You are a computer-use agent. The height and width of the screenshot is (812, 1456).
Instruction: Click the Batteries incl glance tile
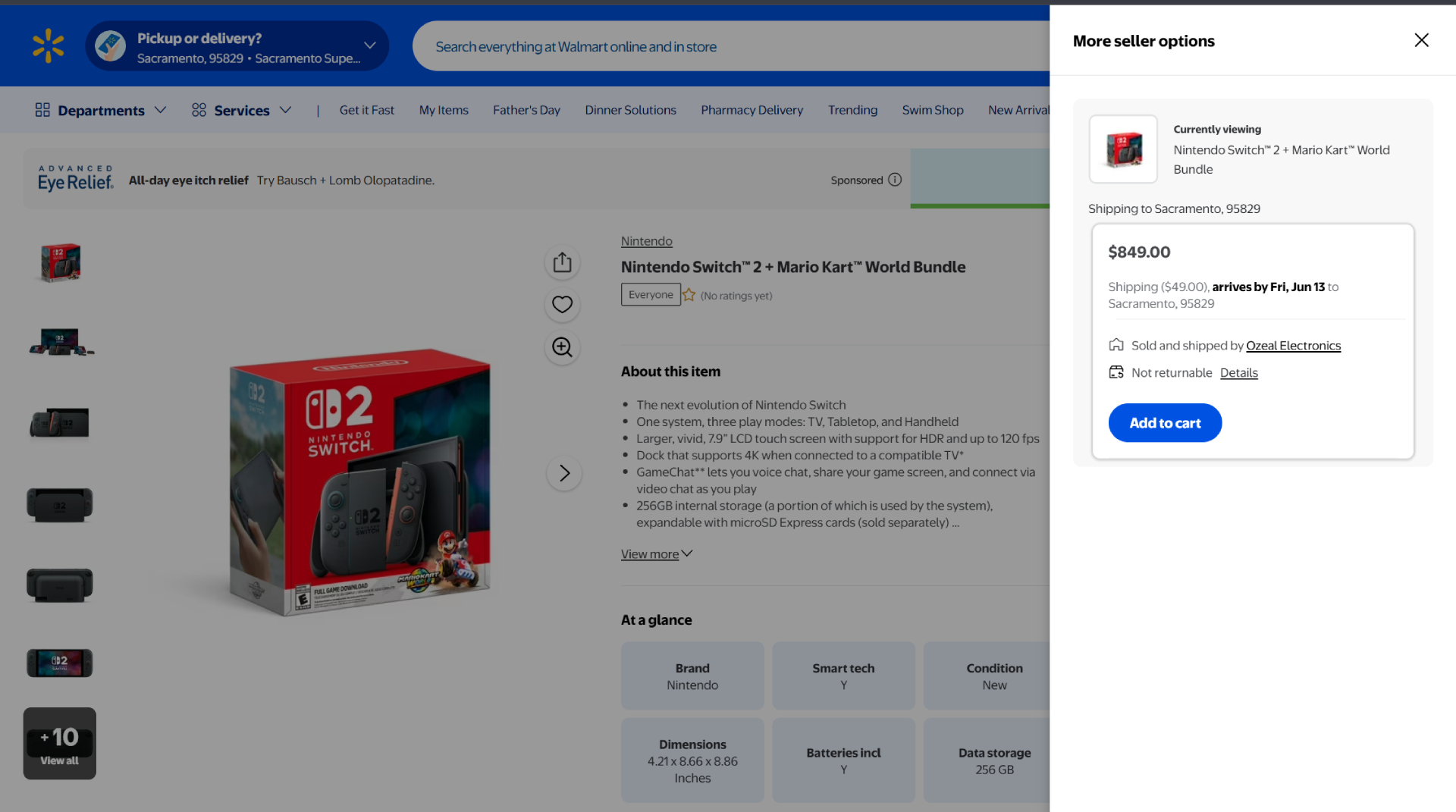(x=843, y=760)
